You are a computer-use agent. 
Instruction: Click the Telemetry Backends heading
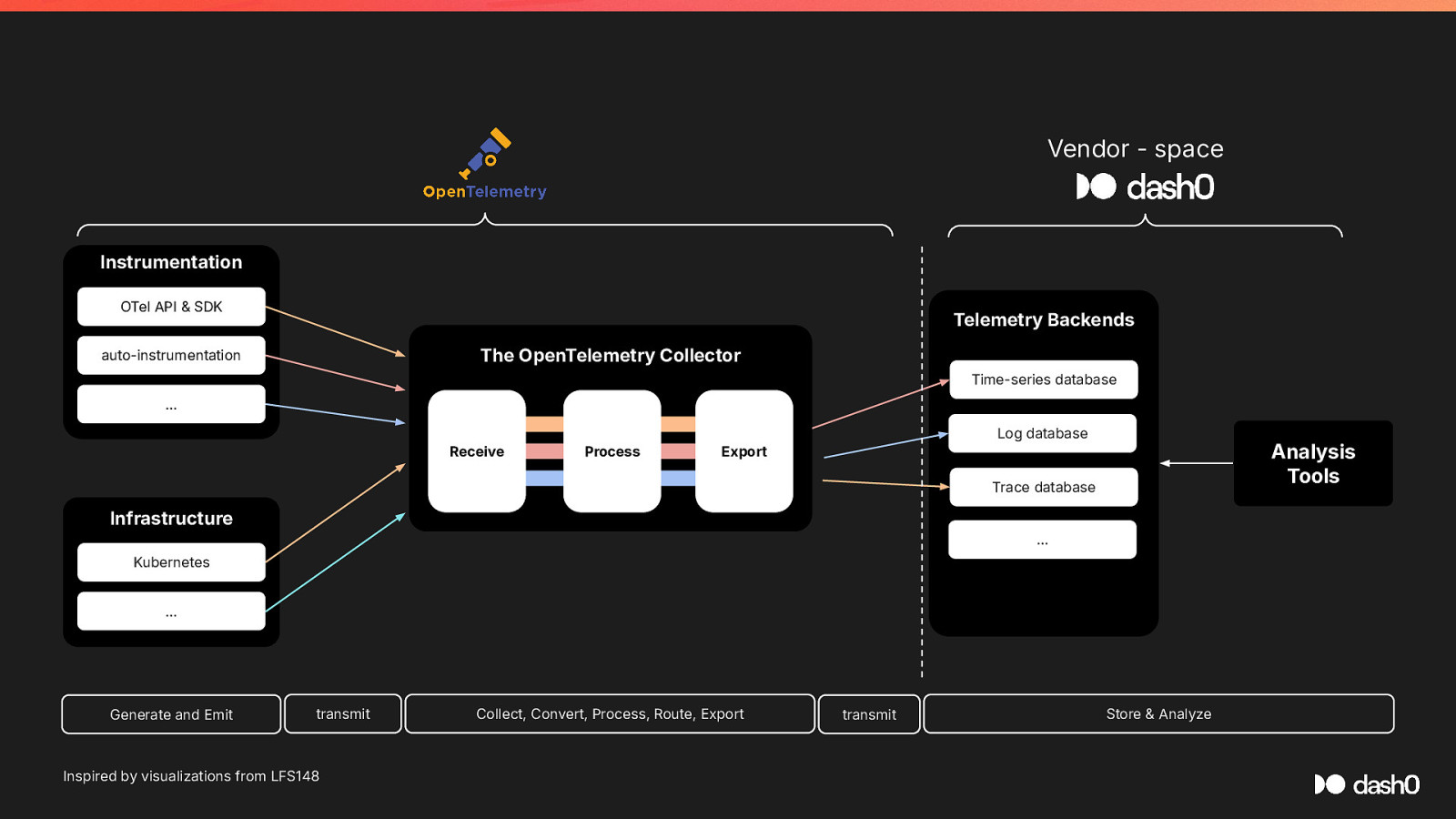(x=1044, y=320)
